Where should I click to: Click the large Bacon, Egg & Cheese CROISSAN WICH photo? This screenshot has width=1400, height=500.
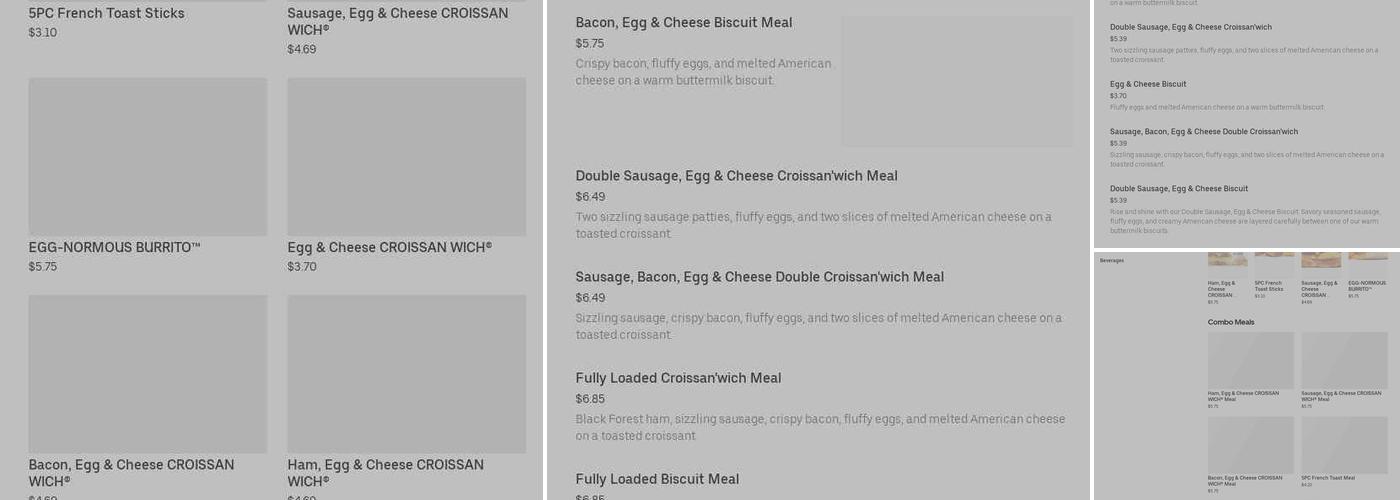coord(148,373)
